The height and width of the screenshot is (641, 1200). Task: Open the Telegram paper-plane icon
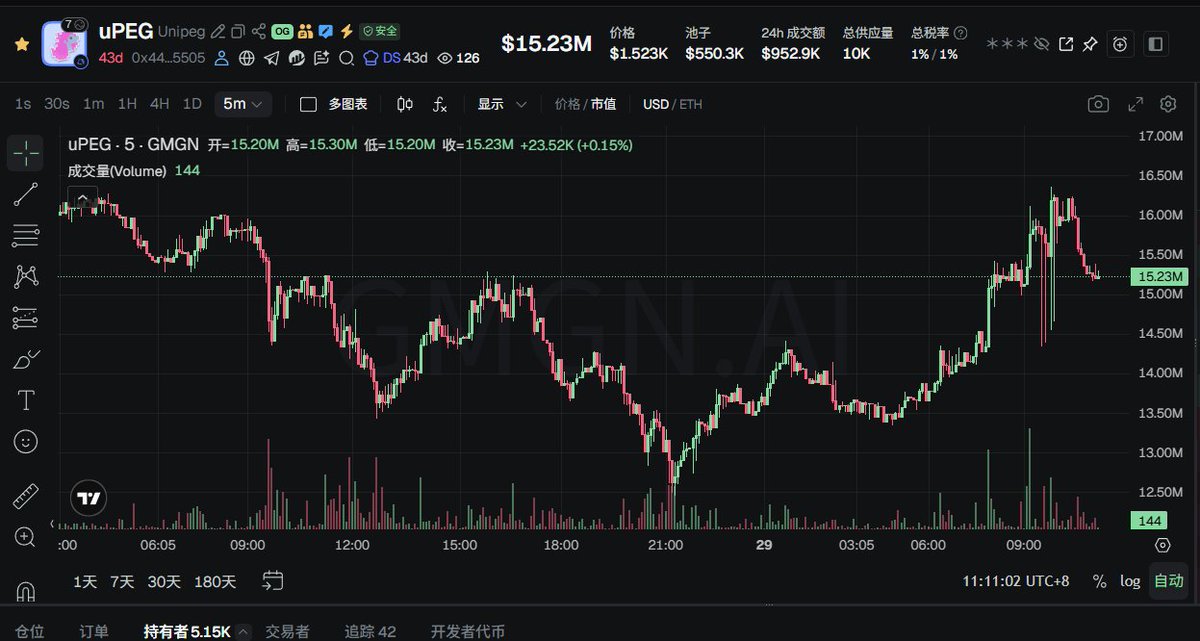click(271, 58)
